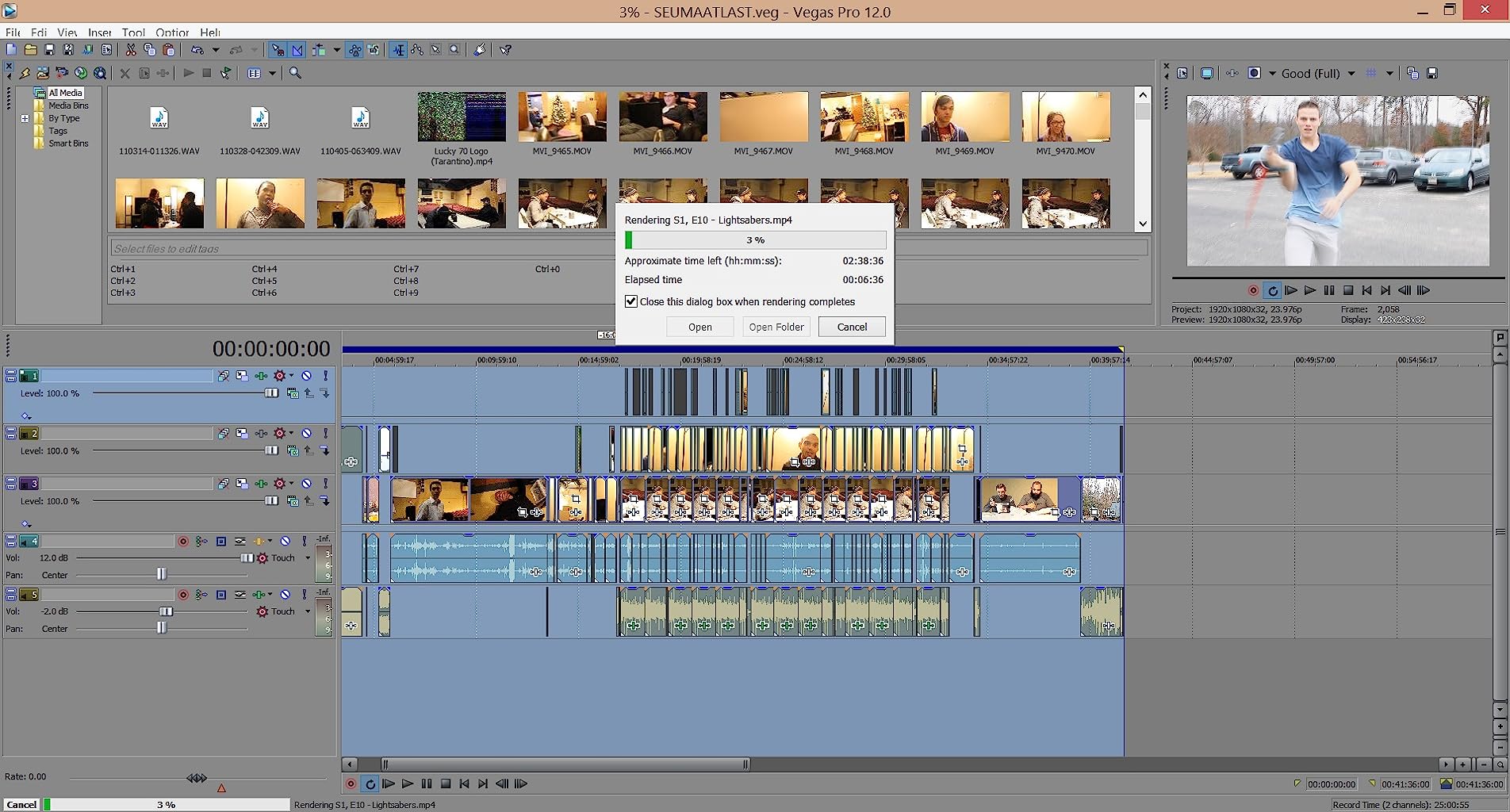Open Touch automation mode dropdown on track 4
Viewport: 1510px width, 812px height.
308,558
